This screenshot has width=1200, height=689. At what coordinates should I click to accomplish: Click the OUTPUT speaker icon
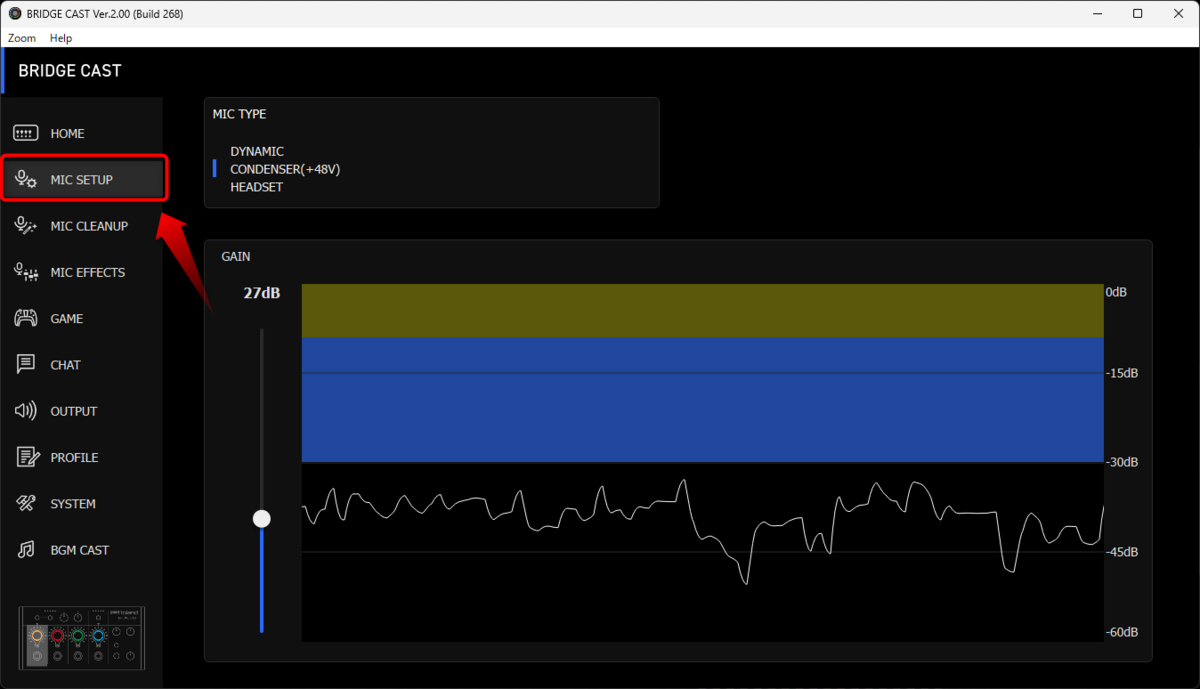pyautogui.click(x=26, y=411)
